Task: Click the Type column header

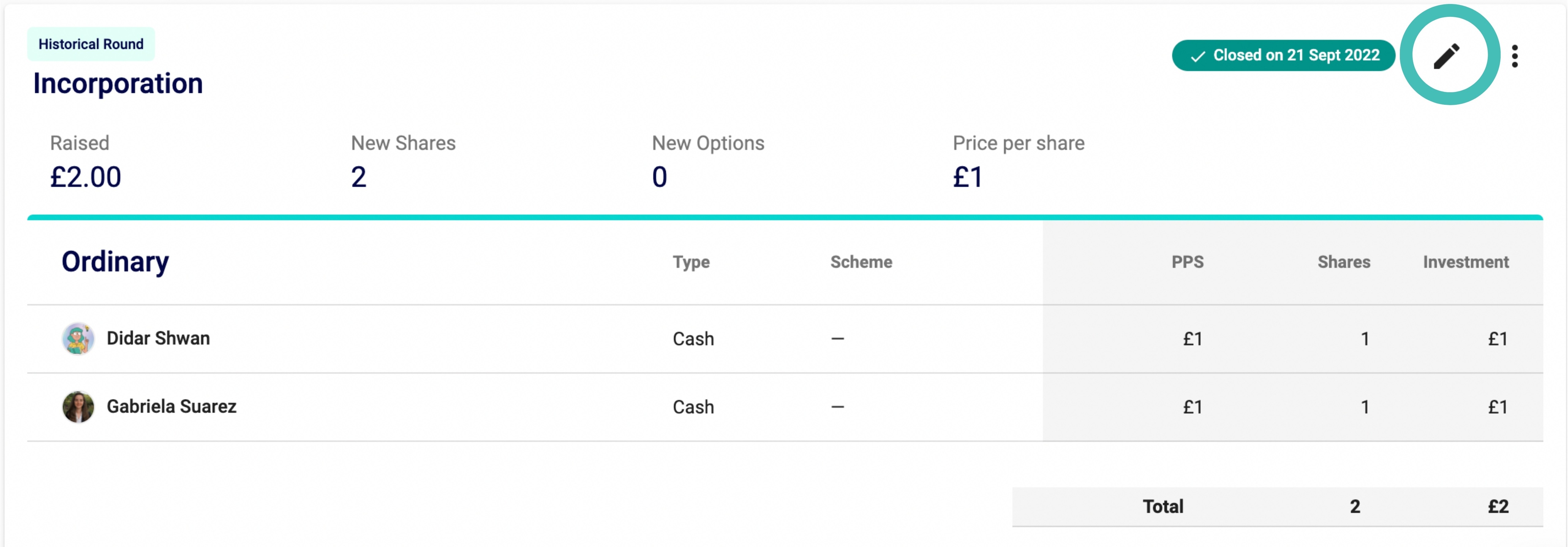Action: pos(691,262)
